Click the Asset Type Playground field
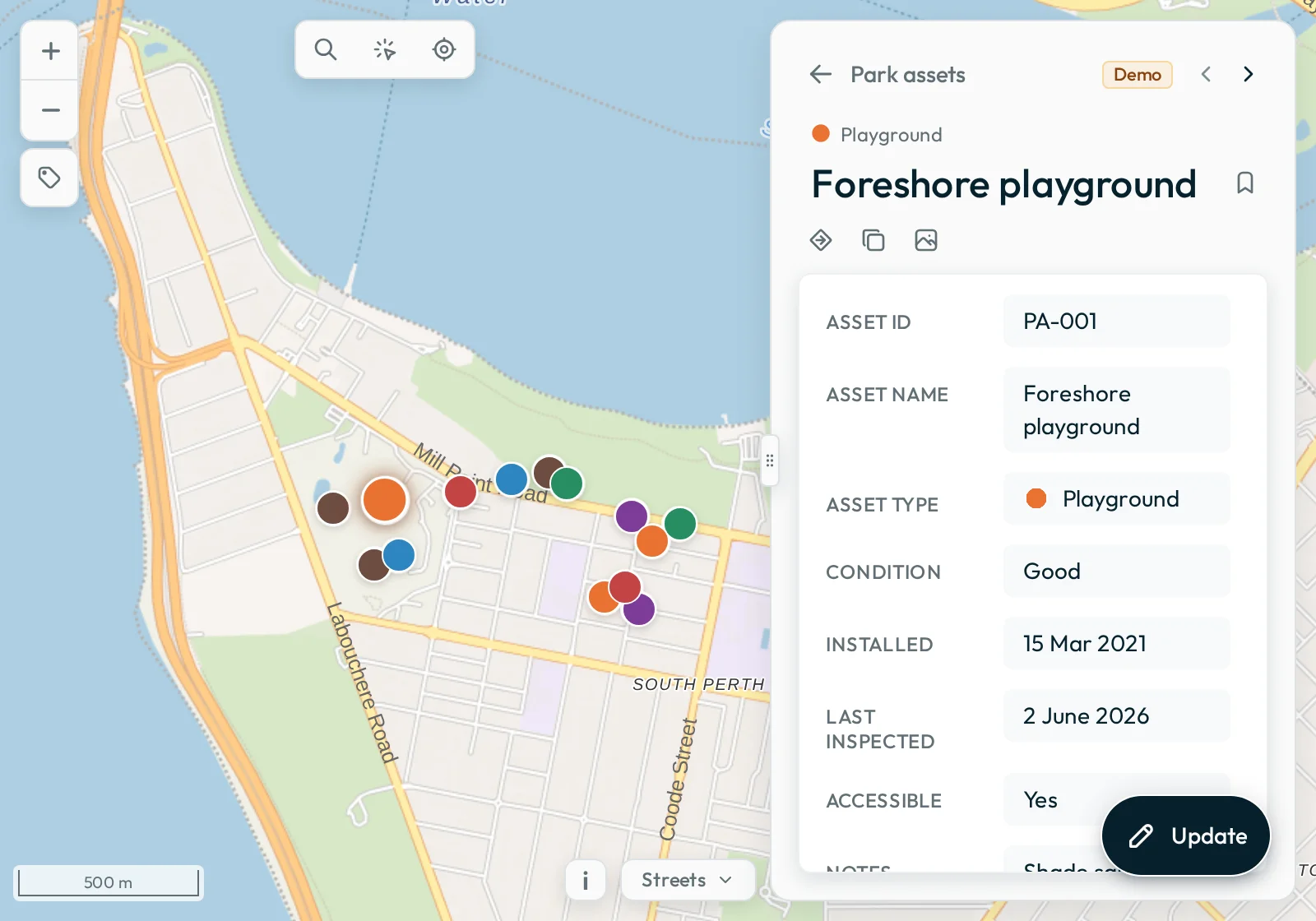 (1117, 499)
